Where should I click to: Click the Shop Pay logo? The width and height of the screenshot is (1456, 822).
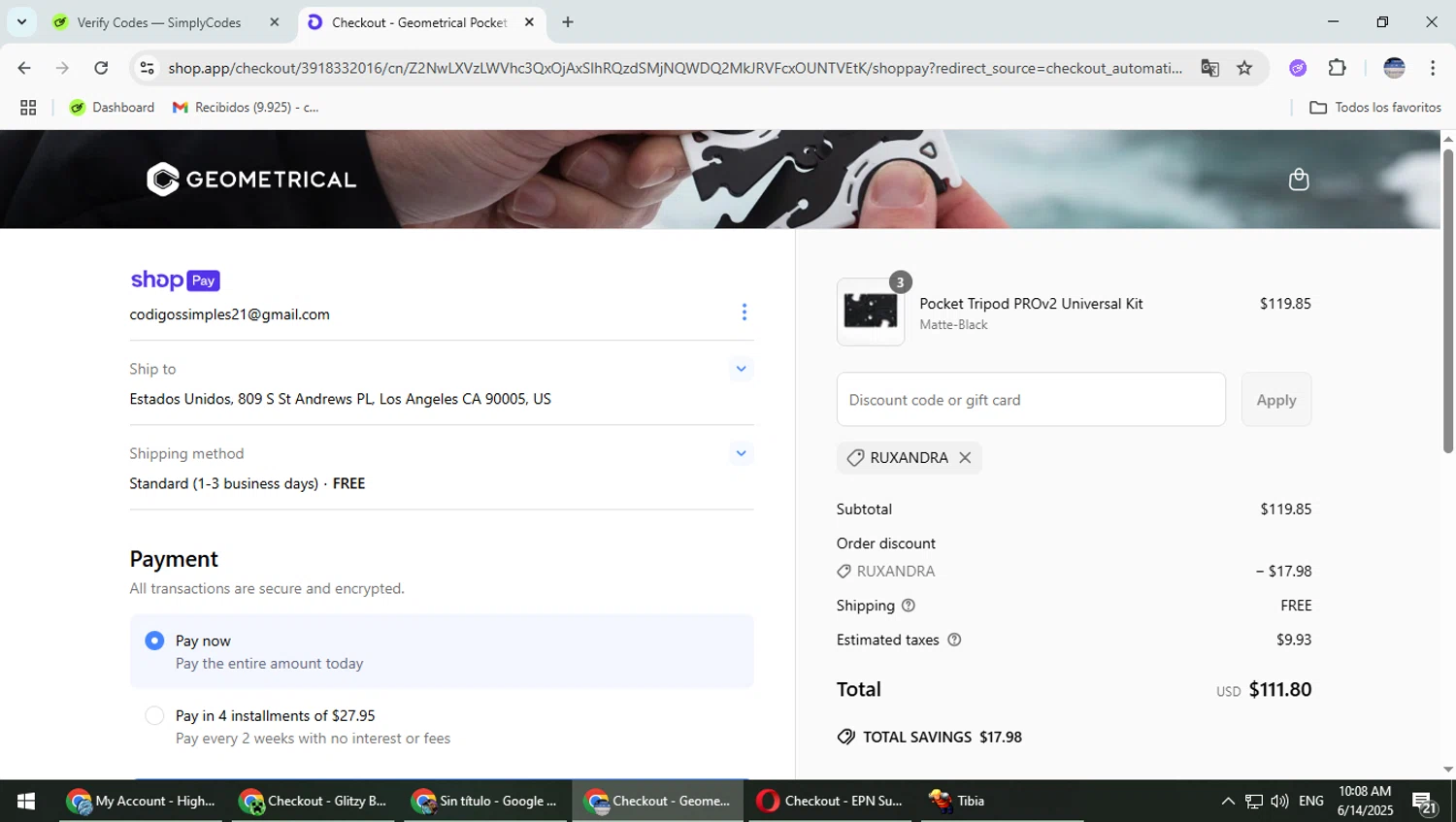[176, 280]
